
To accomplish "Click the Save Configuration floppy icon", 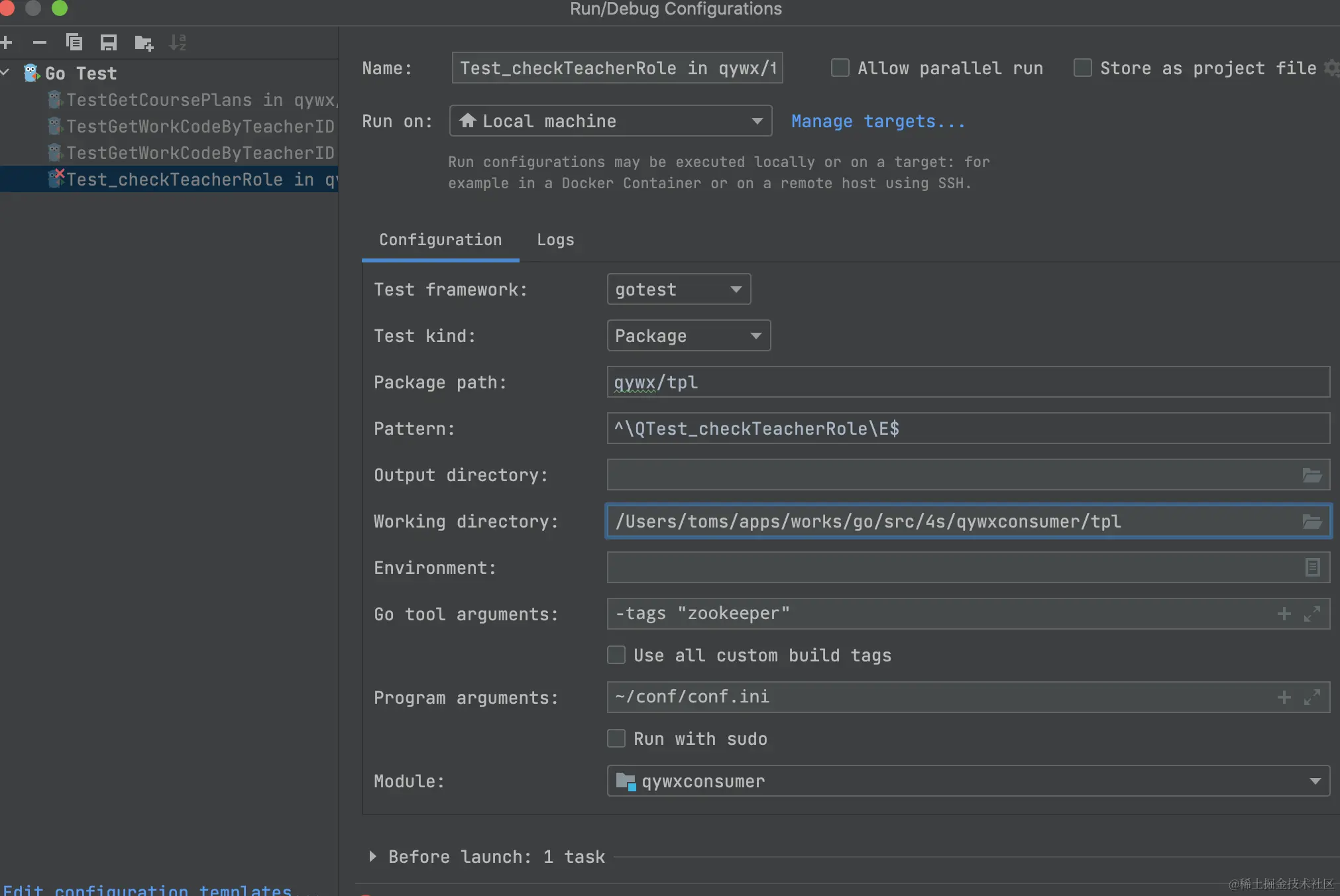I will (x=109, y=43).
